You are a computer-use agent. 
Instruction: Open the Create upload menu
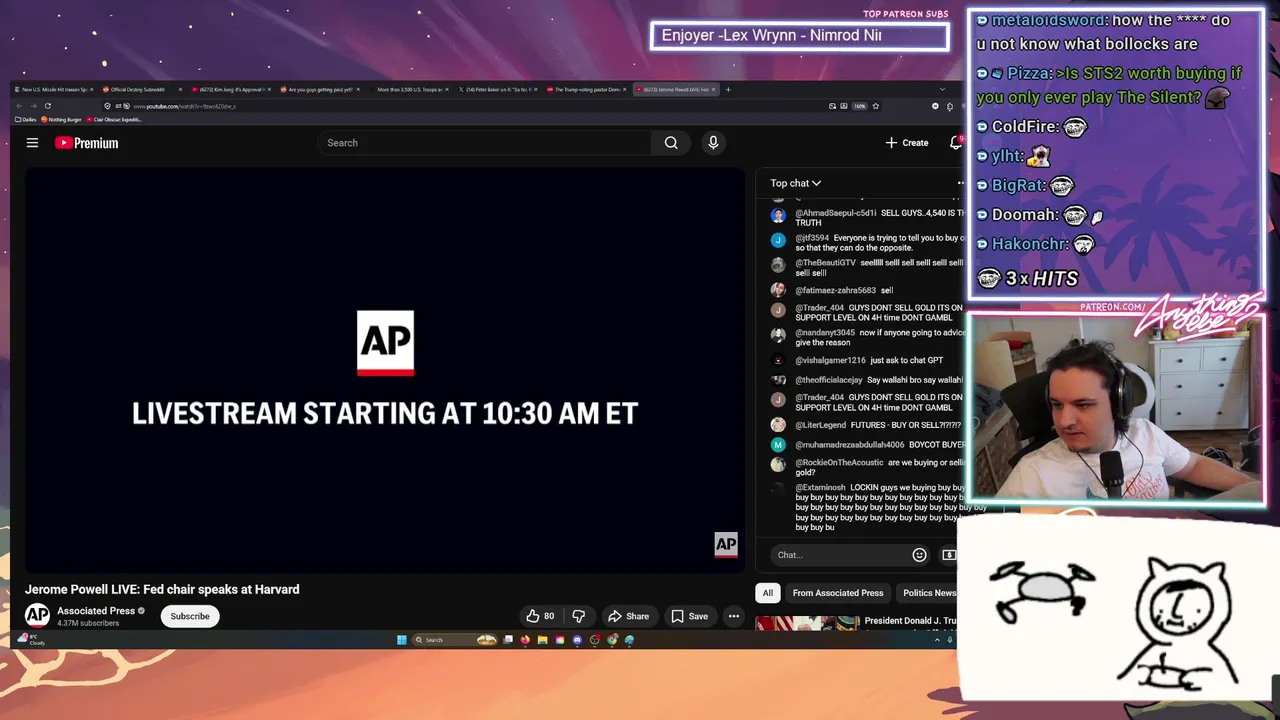(907, 143)
